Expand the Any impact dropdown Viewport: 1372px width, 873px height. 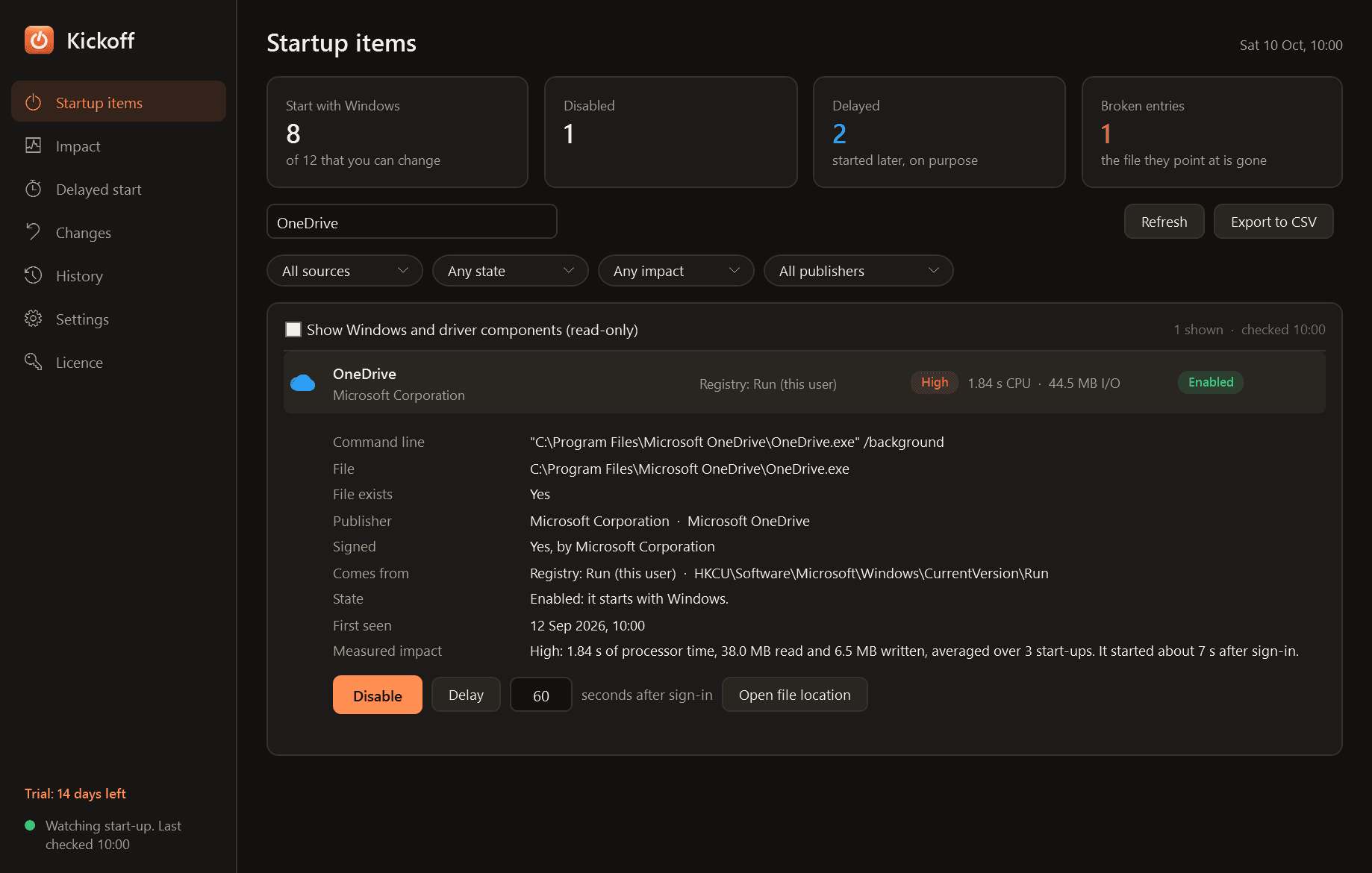pos(676,271)
